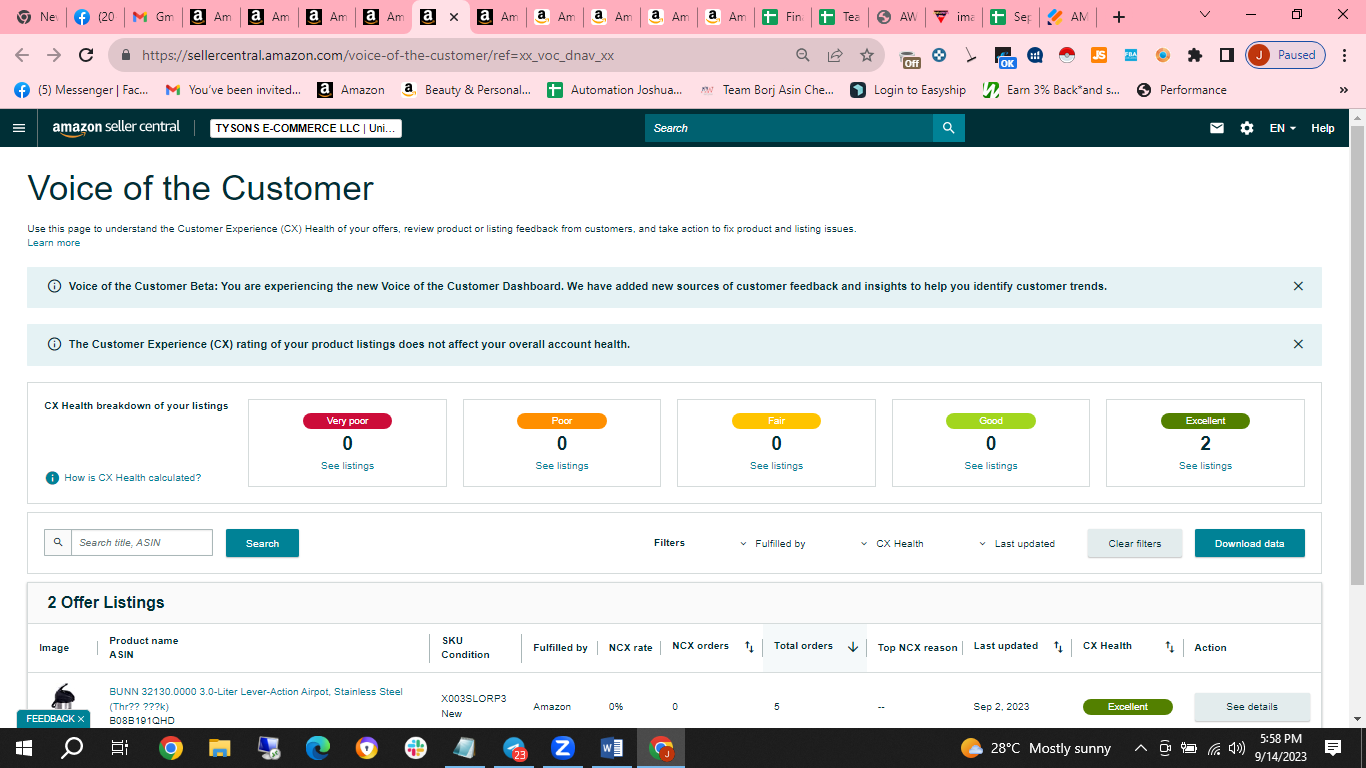The height and width of the screenshot is (768, 1366).
Task: Click the FBA extension icon
Action: [x=1130, y=56]
